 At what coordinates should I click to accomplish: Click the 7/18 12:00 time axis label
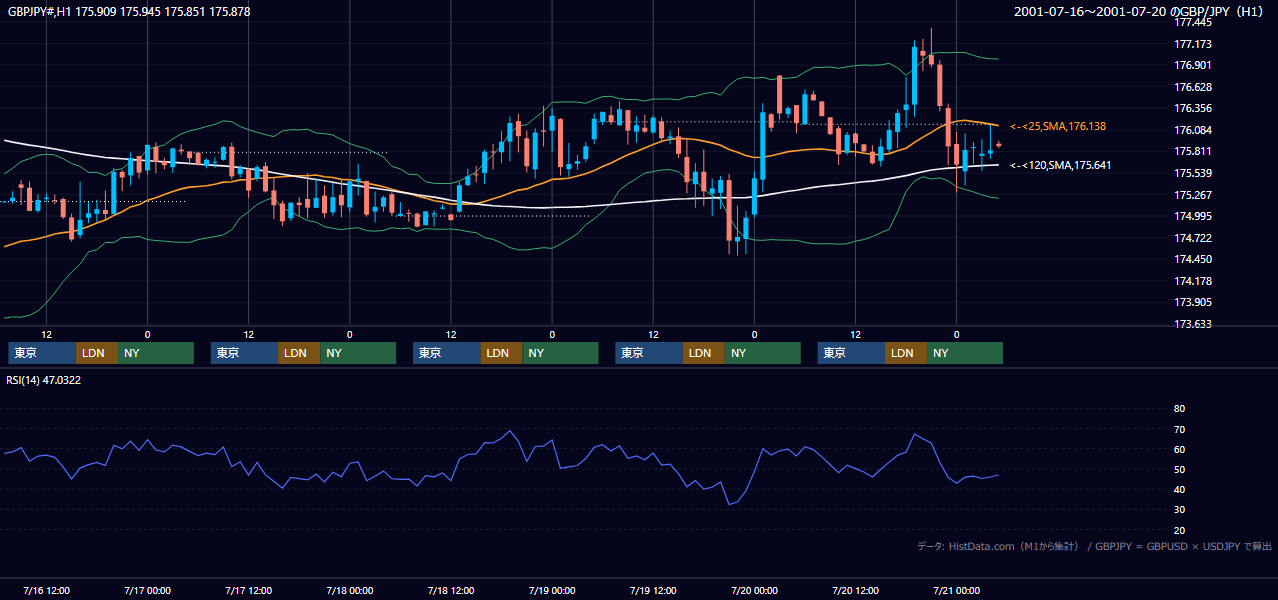[450, 590]
